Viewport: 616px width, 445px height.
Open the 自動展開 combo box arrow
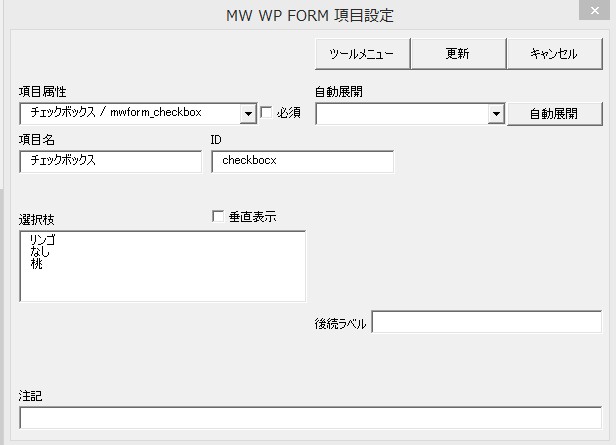pos(496,114)
